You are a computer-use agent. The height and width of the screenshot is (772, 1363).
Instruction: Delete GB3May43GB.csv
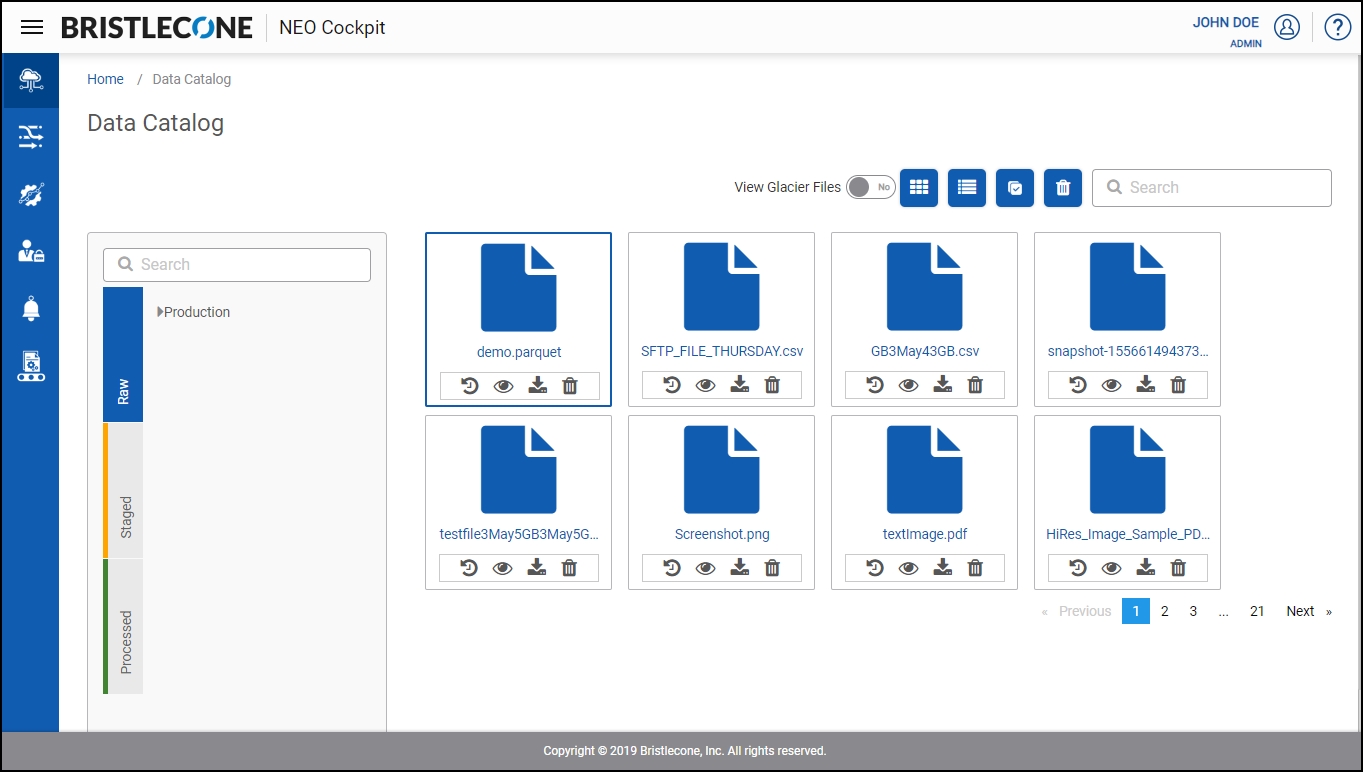[975, 385]
